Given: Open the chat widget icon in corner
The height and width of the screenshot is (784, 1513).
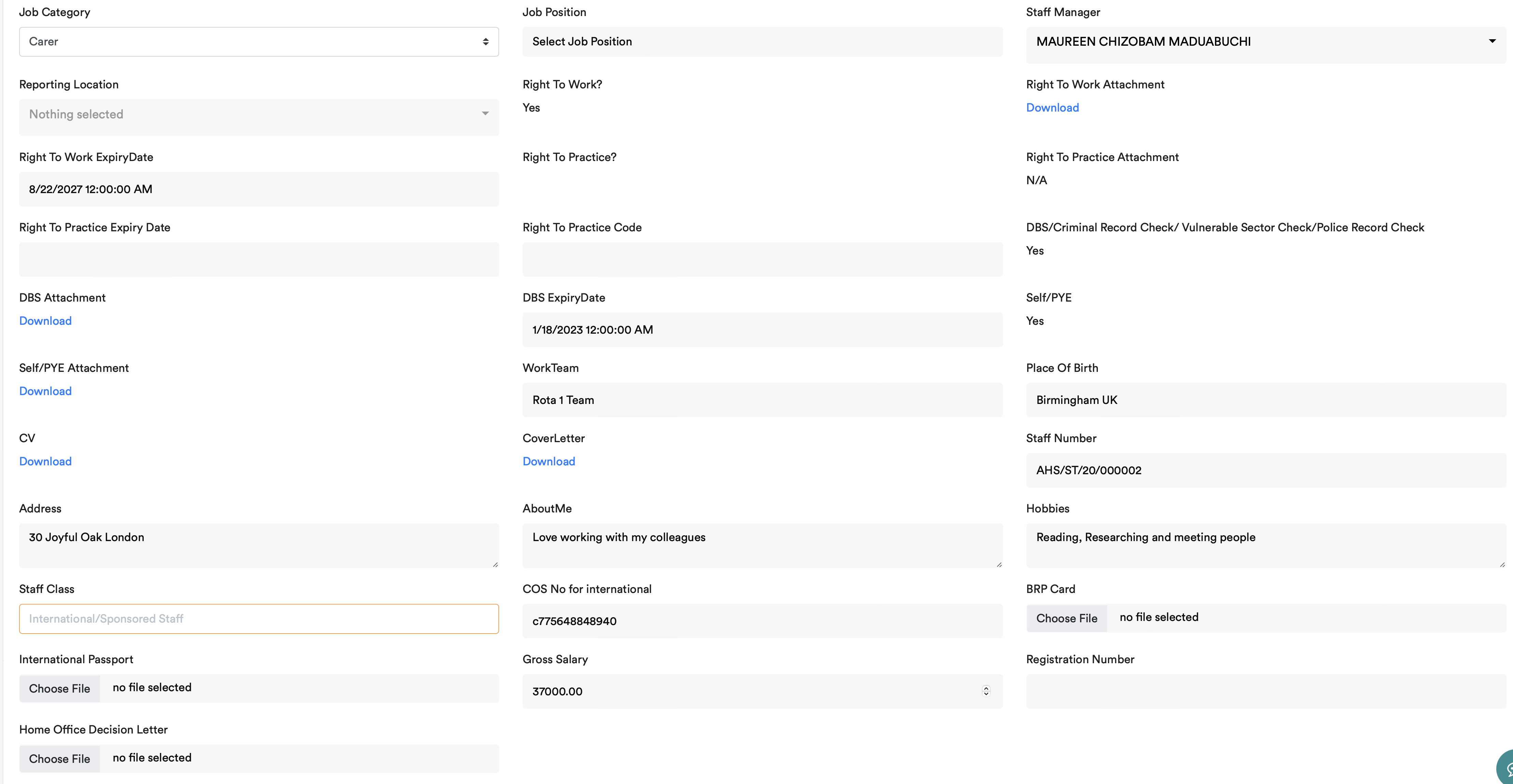Looking at the screenshot, I should [x=1505, y=768].
